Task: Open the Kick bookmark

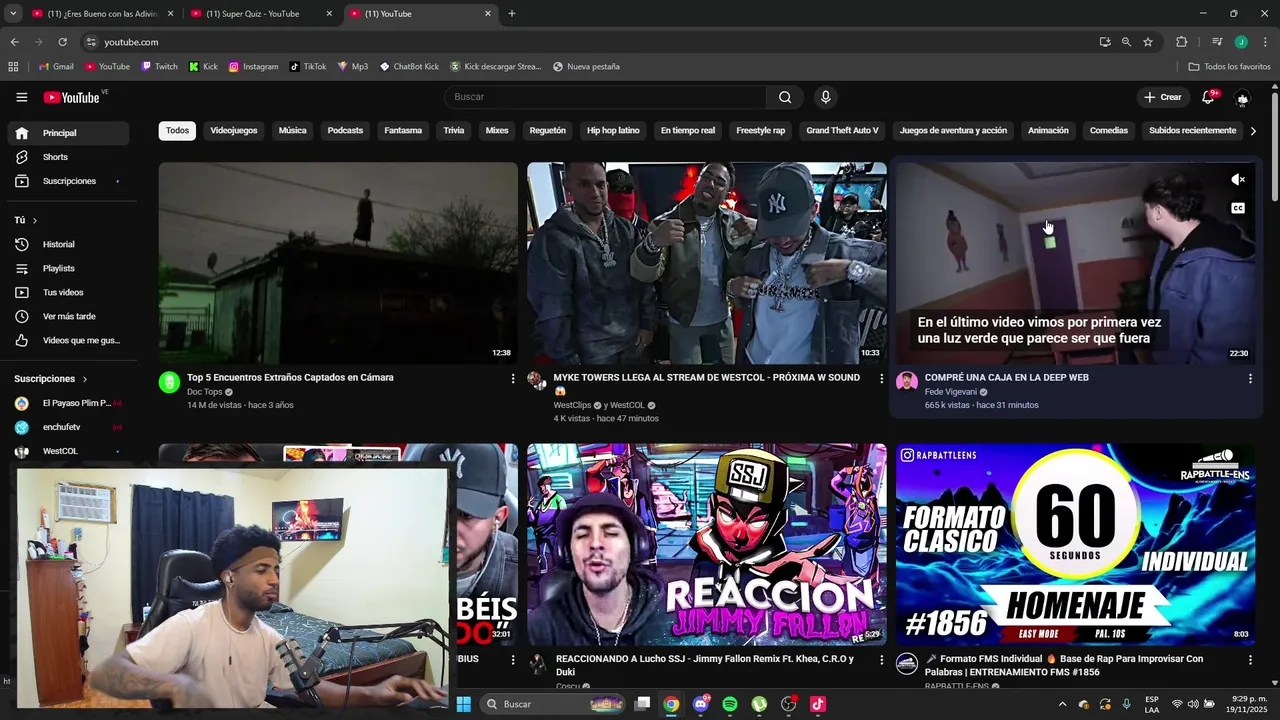Action: tap(203, 67)
